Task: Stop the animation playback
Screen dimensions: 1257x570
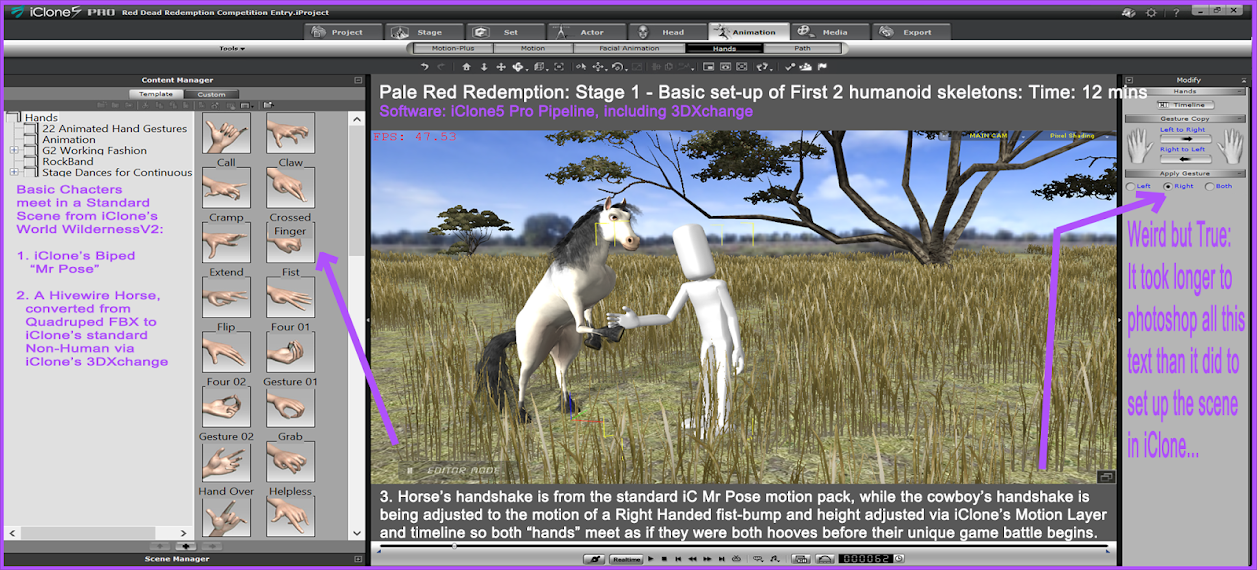Action: (x=664, y=559)
